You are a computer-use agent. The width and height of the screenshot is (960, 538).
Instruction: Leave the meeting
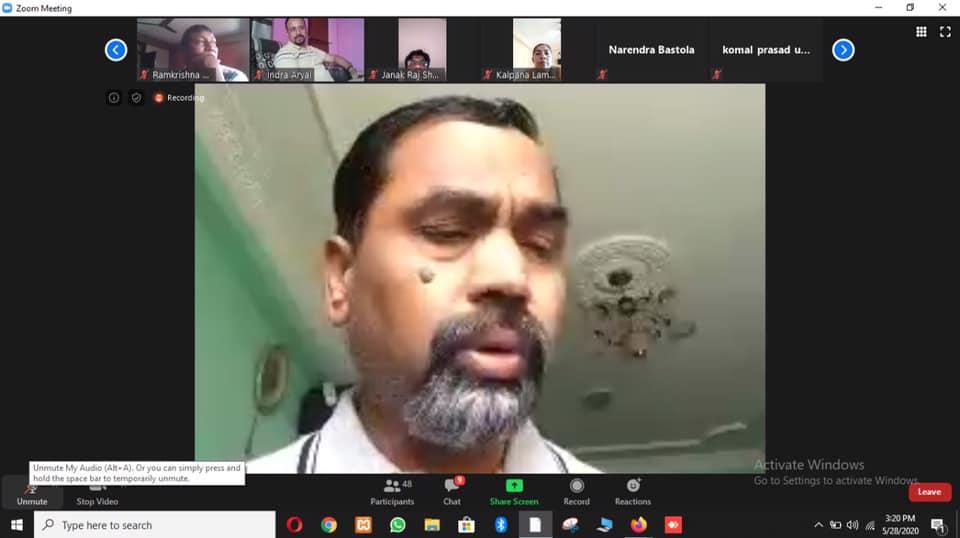pyautogui.click(x=929, y=492)
